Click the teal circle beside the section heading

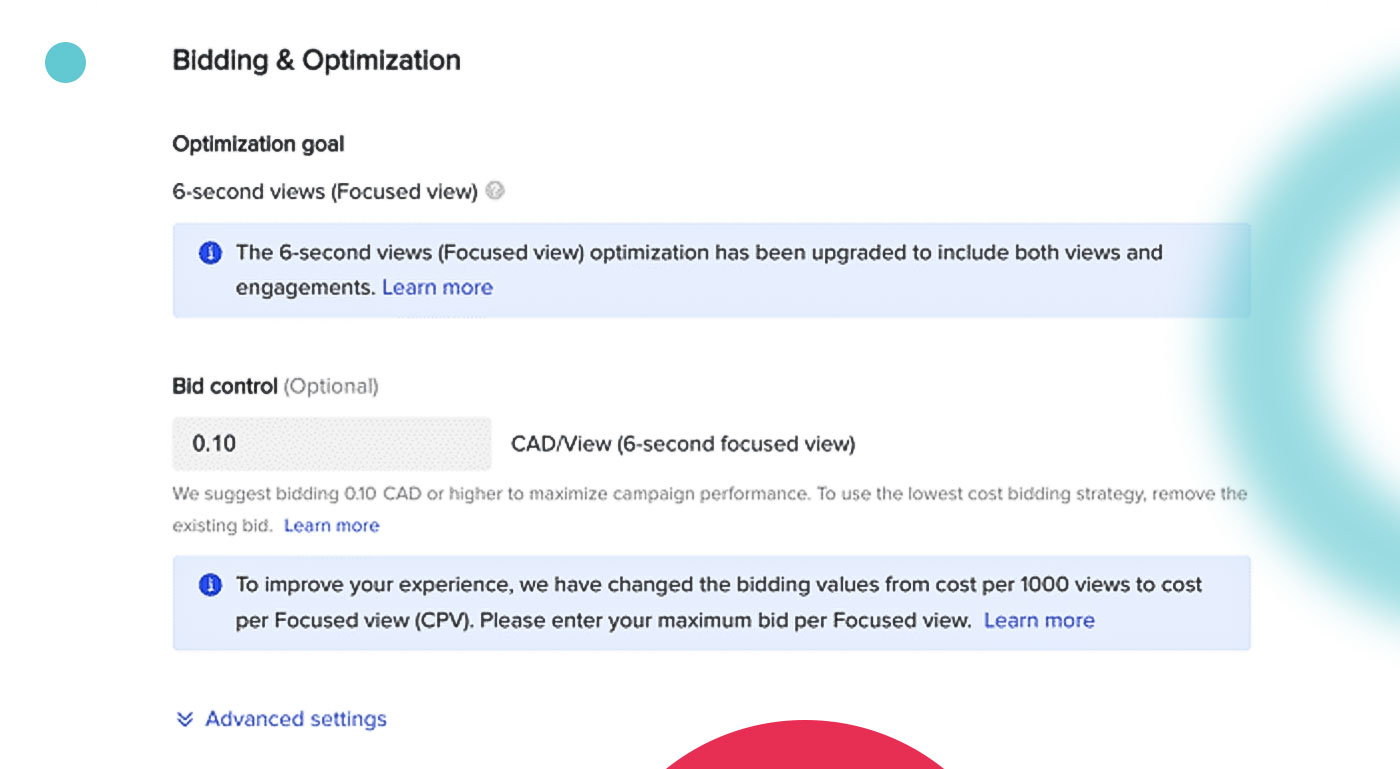(65, 62)
